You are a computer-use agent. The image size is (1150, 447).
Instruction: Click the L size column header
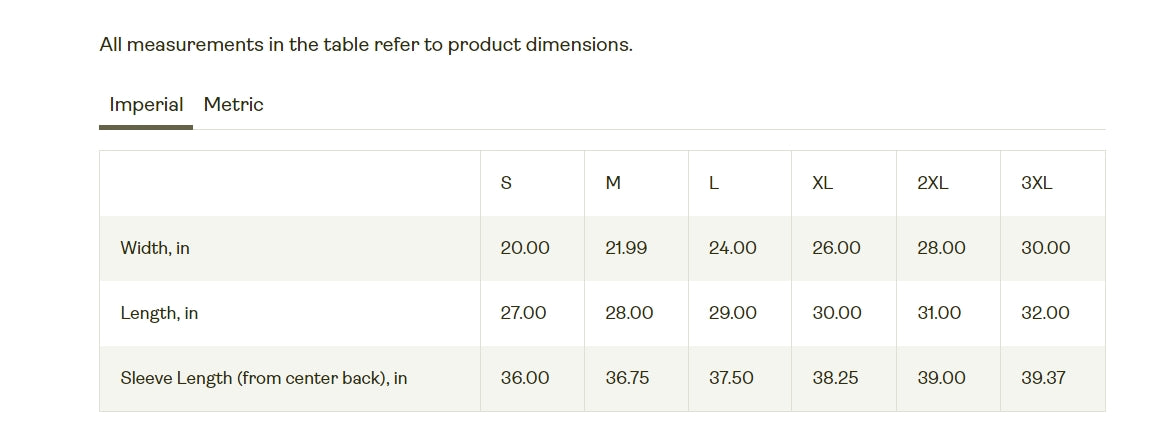(714, 183)
